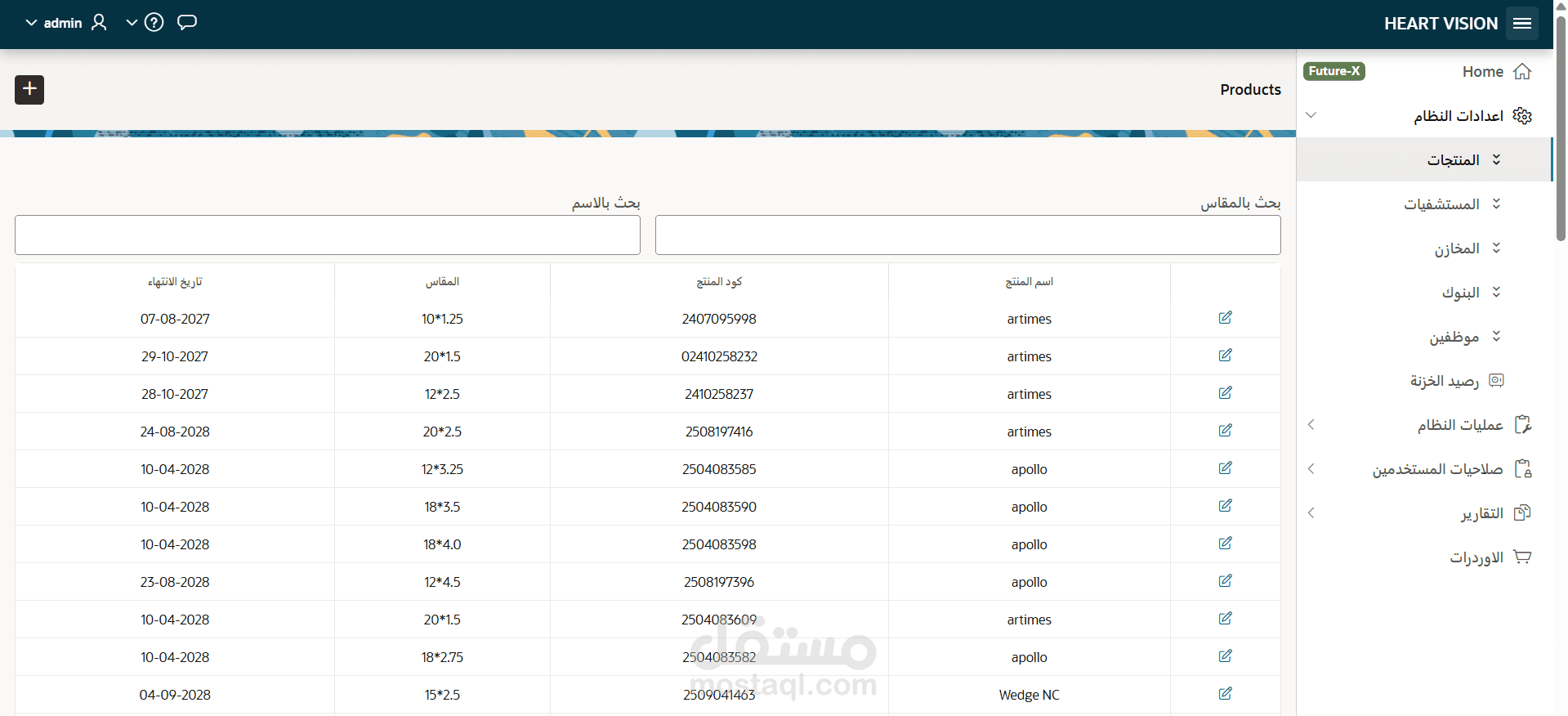Edit apollo product with code 2508197396
This screenshot has height=716, width=1568.
pyautogui.click(x=1225, y=581)
